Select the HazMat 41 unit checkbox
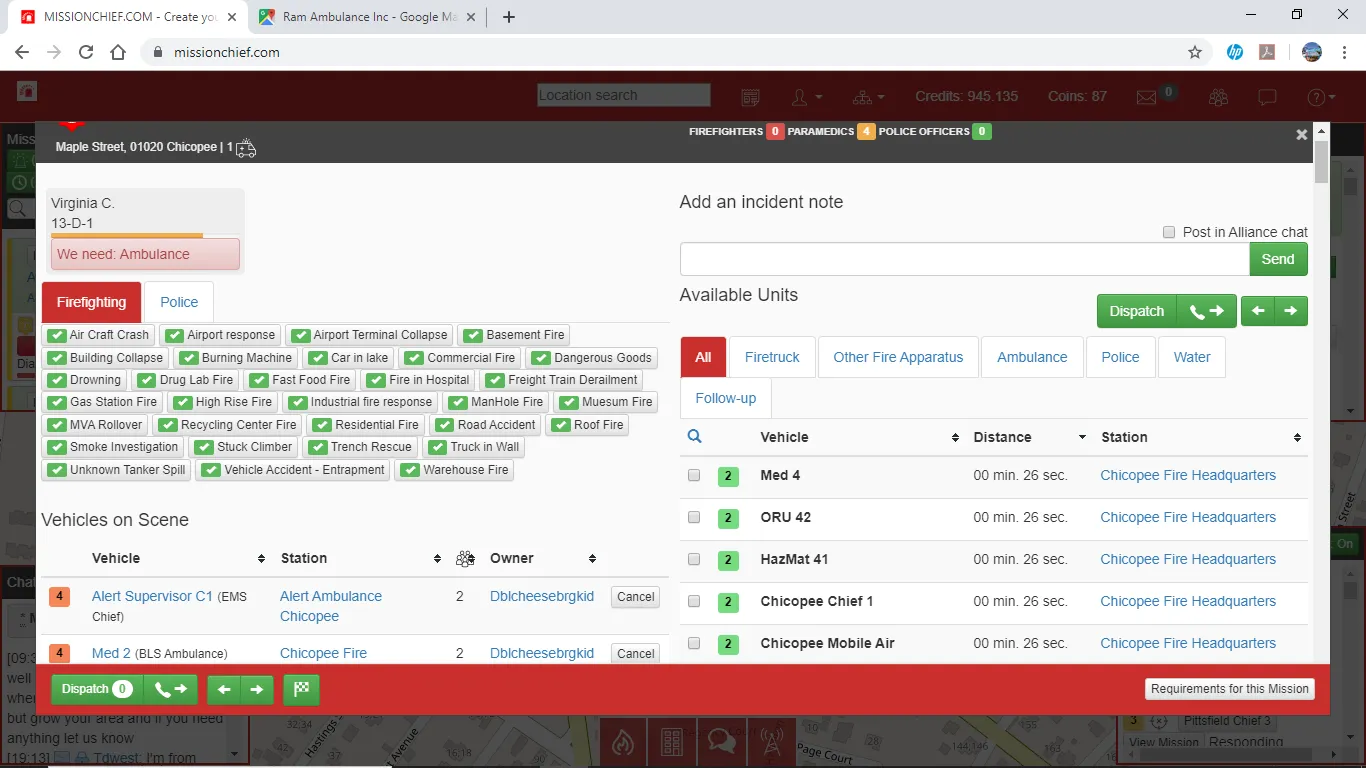The image size is (1366, 768). coord(694,560)
